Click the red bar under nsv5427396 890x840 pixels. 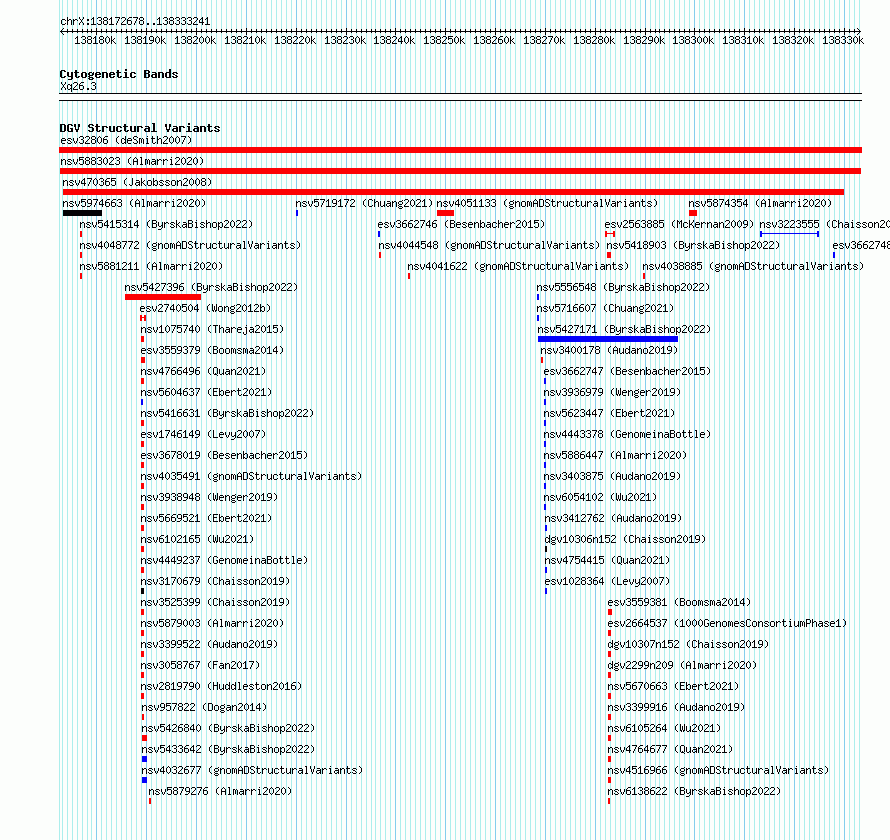[163, 297]
